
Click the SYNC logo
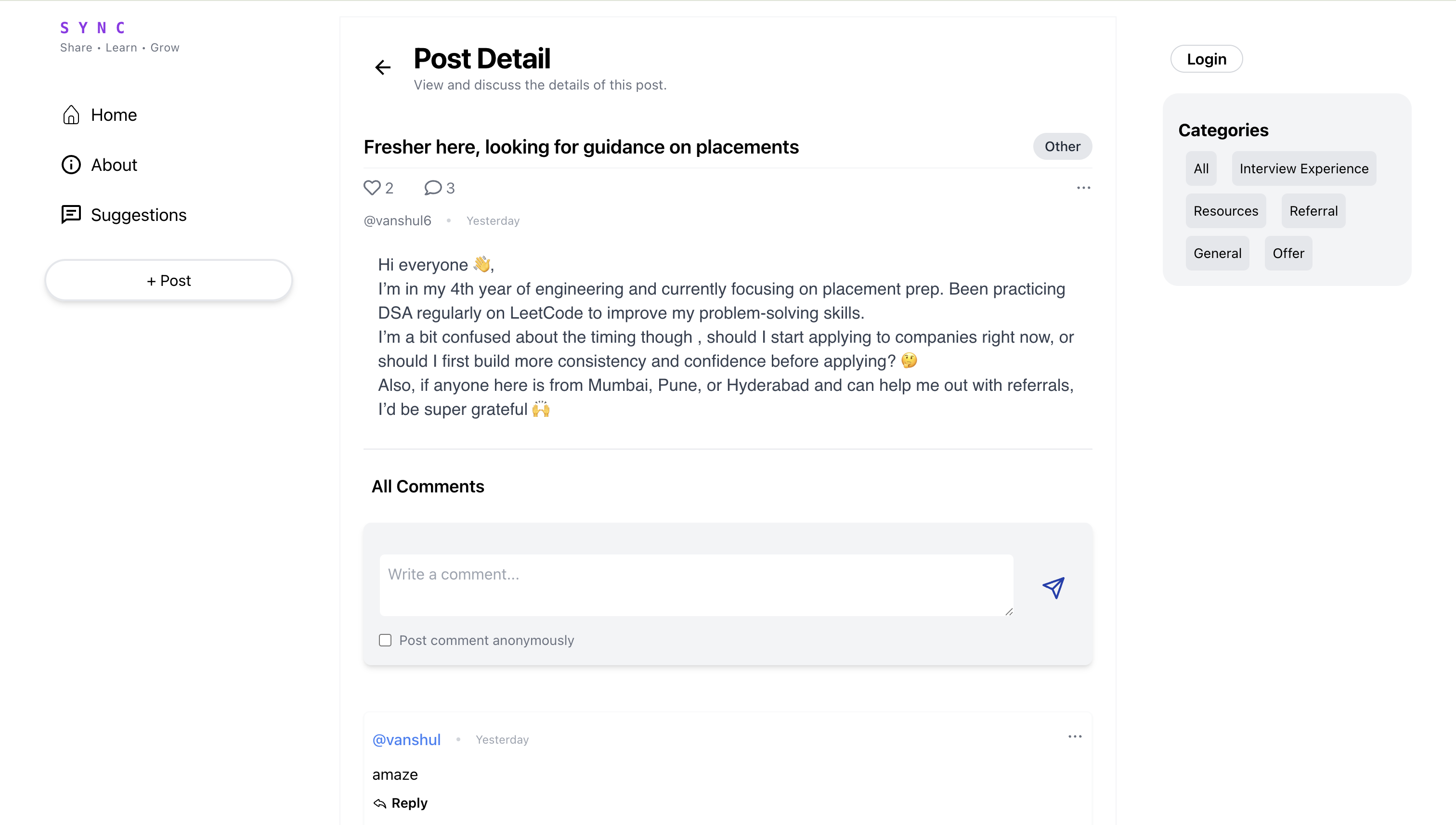(93, 28)
